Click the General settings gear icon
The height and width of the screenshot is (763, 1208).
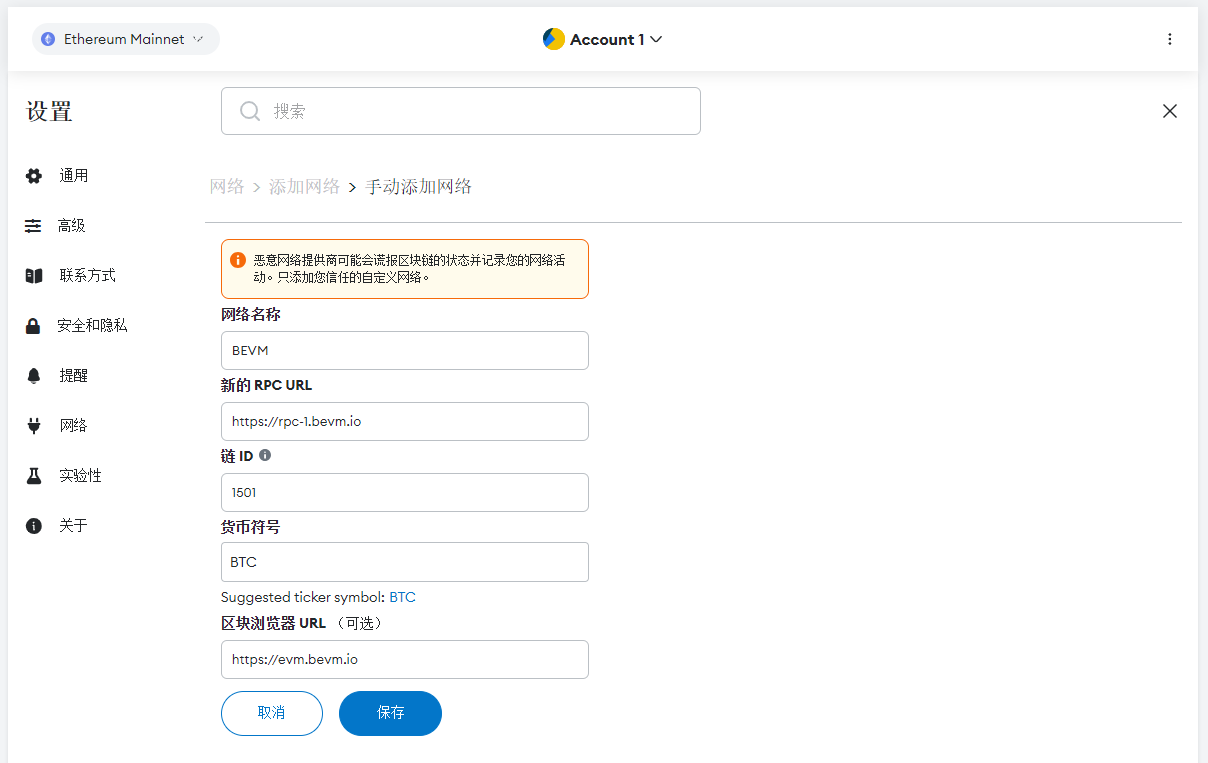coord(34,176)
